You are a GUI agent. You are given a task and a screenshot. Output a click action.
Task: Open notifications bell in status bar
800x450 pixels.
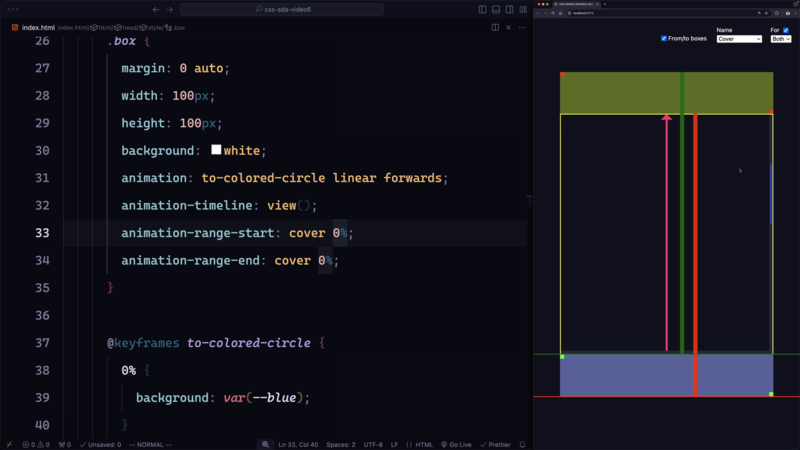(522, 444)
